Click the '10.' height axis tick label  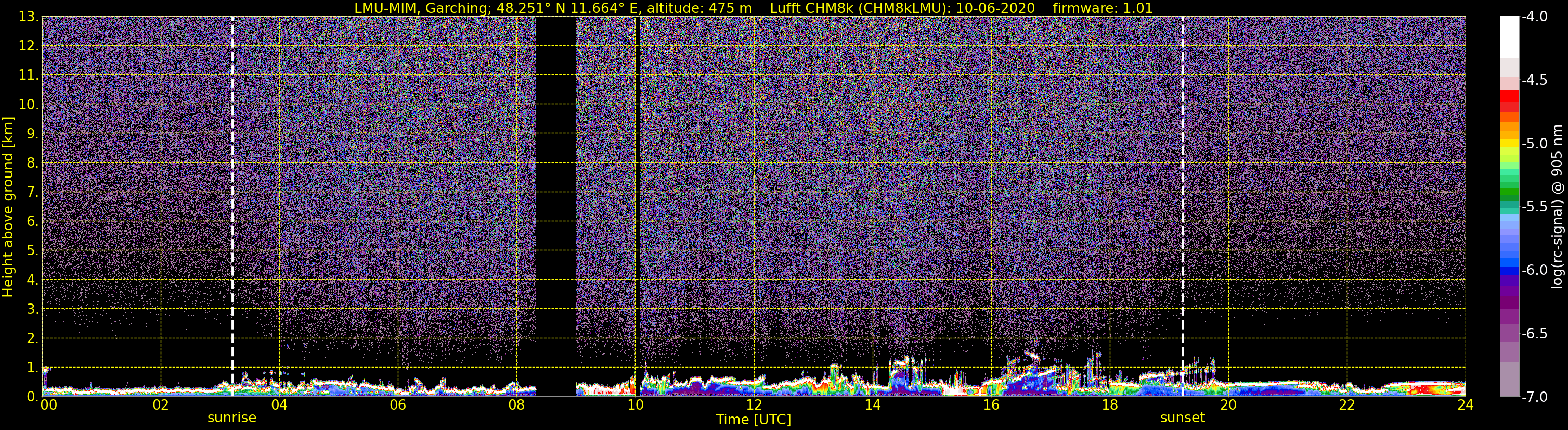(x=28, y=105)
